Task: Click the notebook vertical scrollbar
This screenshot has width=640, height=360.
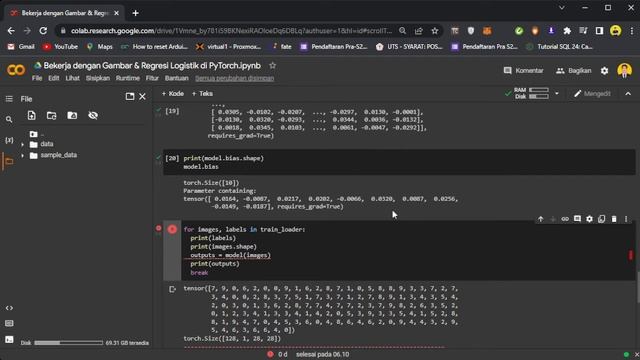Action: pyautogui.click(x=638, y=287)
